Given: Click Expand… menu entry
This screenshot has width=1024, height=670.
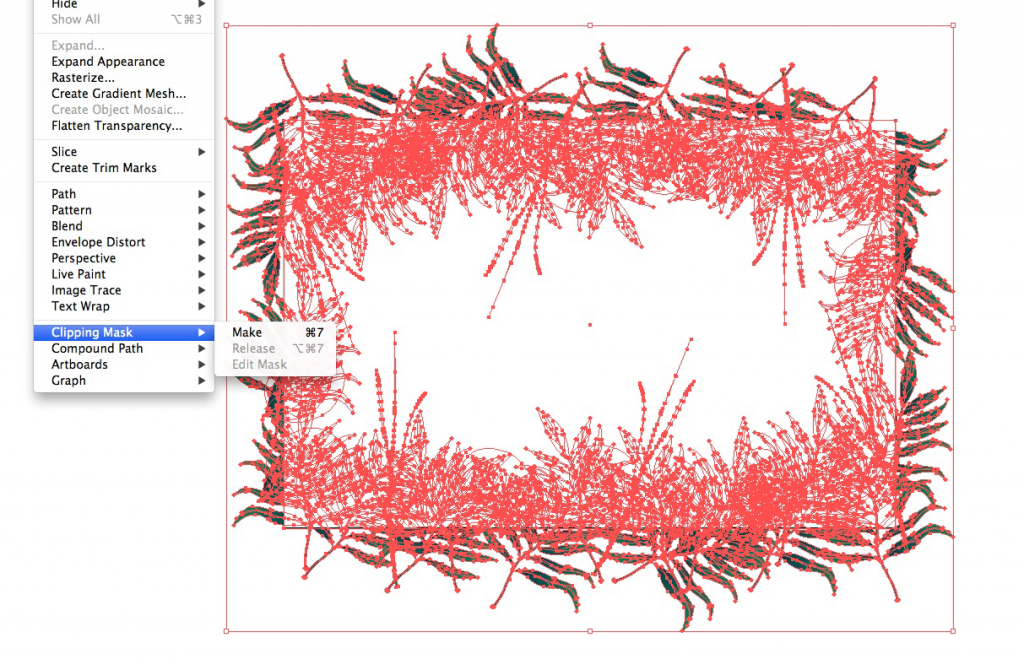Looking at the screenshot, I should [x=123, y=46].
